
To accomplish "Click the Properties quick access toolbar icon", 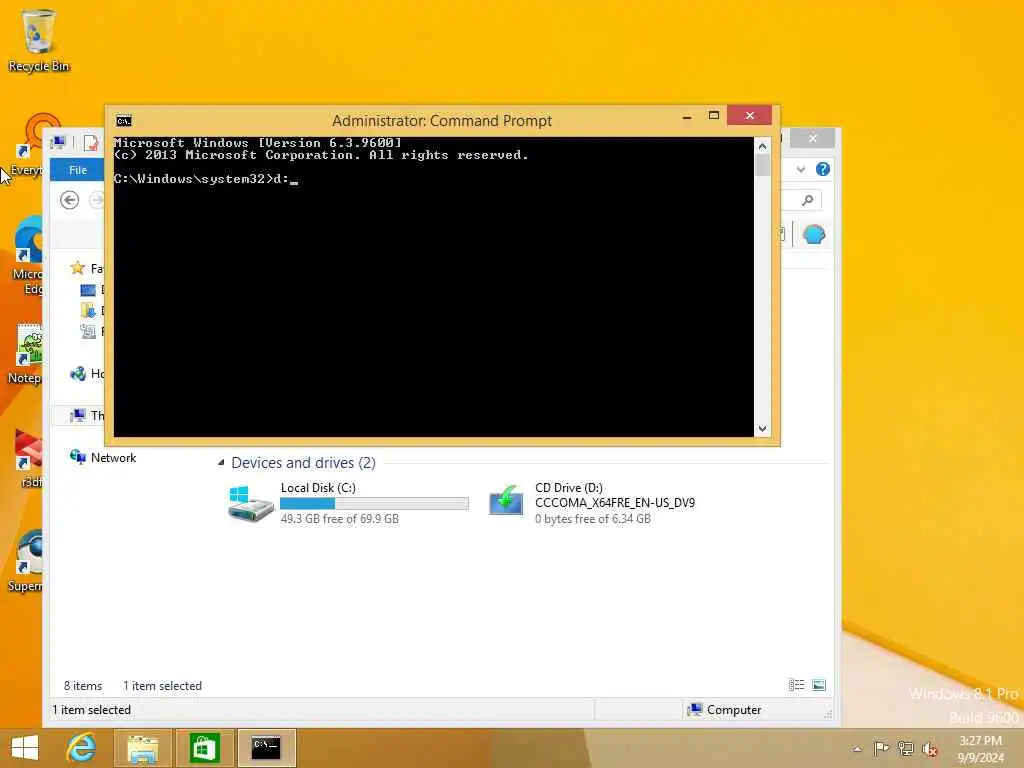I will point(91,142).
